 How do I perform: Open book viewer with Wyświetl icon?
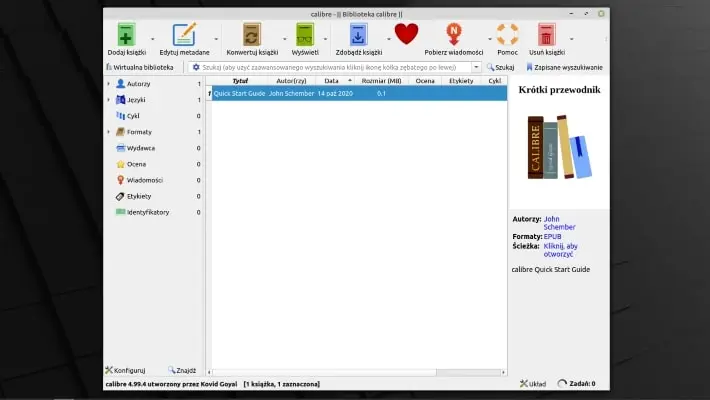pyautogui.click(x=304, y=35)
